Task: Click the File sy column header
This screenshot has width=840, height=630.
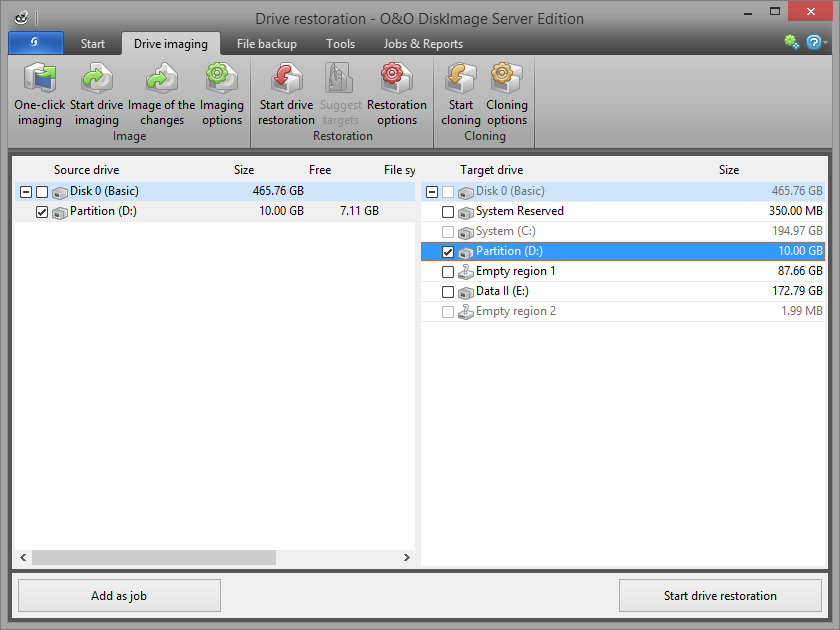Action: pyautogui.click(x=399, y=170)
